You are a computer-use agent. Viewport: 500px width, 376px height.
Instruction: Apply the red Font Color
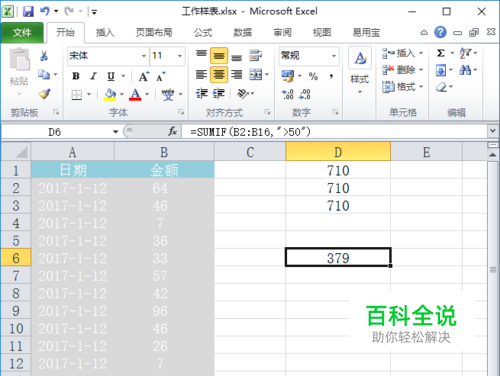(x=135, y=94)
